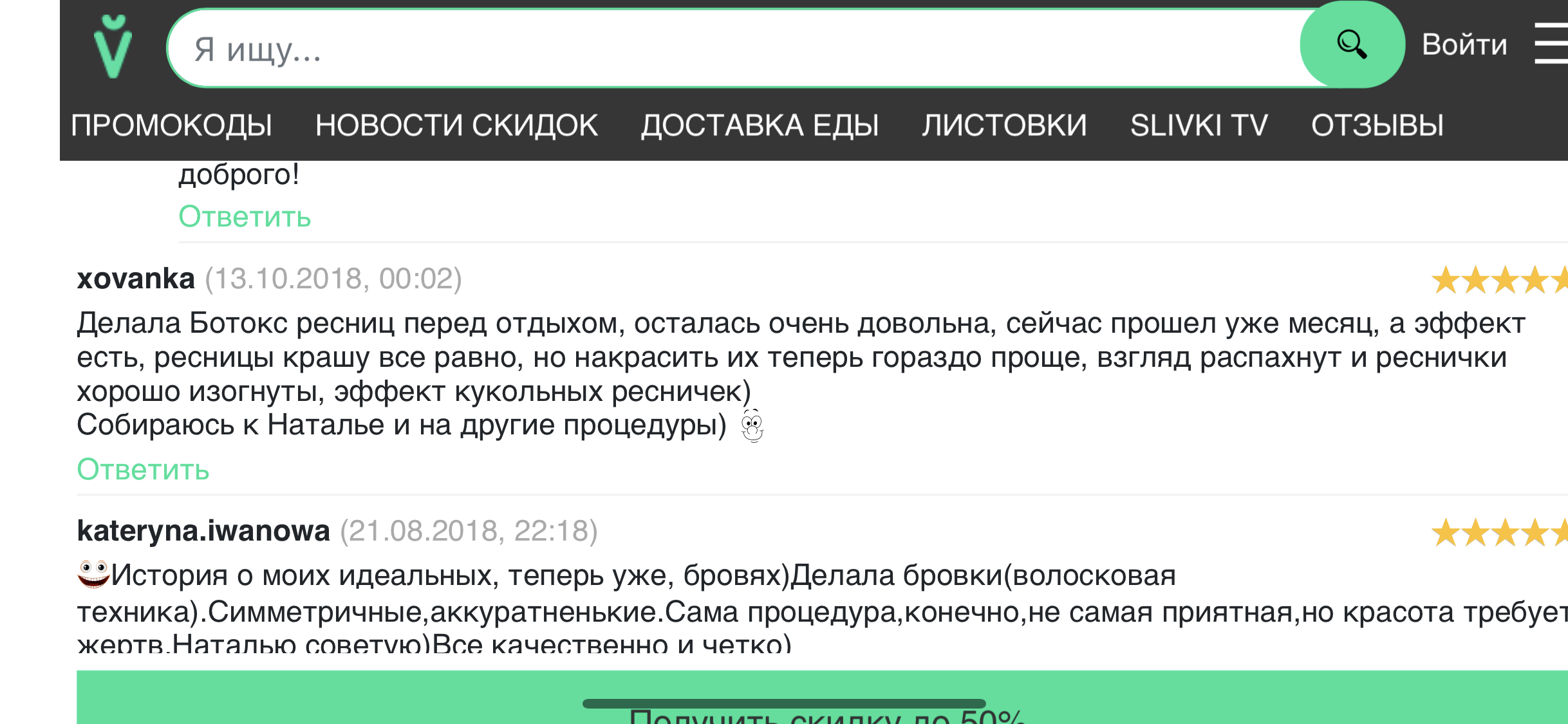
Task: Open the ПРОМОКОДЫ menu item
Action: tap(171, 125)
